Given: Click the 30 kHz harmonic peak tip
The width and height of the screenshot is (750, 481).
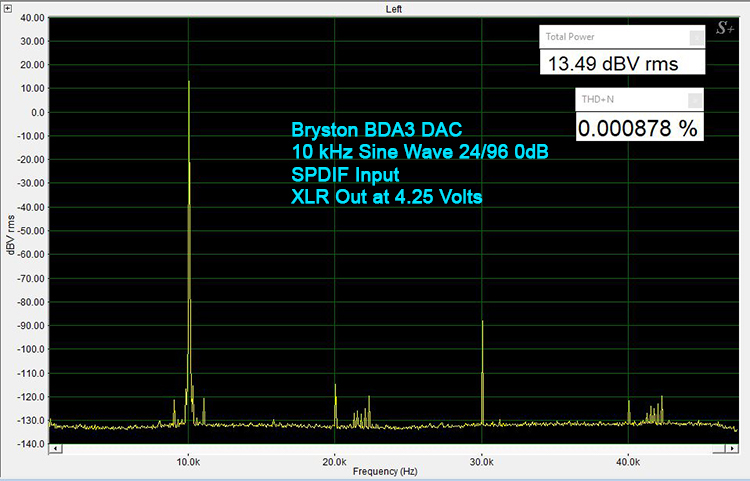Looking at the screenshot, I should click(x=482, y=322).
